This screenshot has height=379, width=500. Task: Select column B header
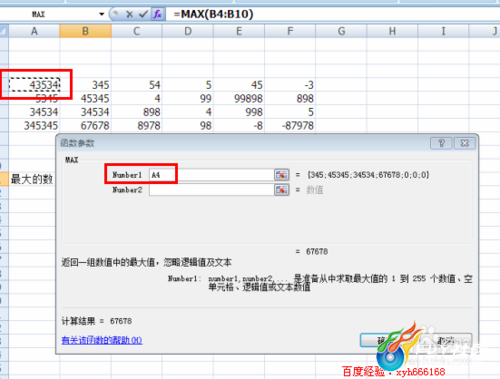[x=86, y=31]
